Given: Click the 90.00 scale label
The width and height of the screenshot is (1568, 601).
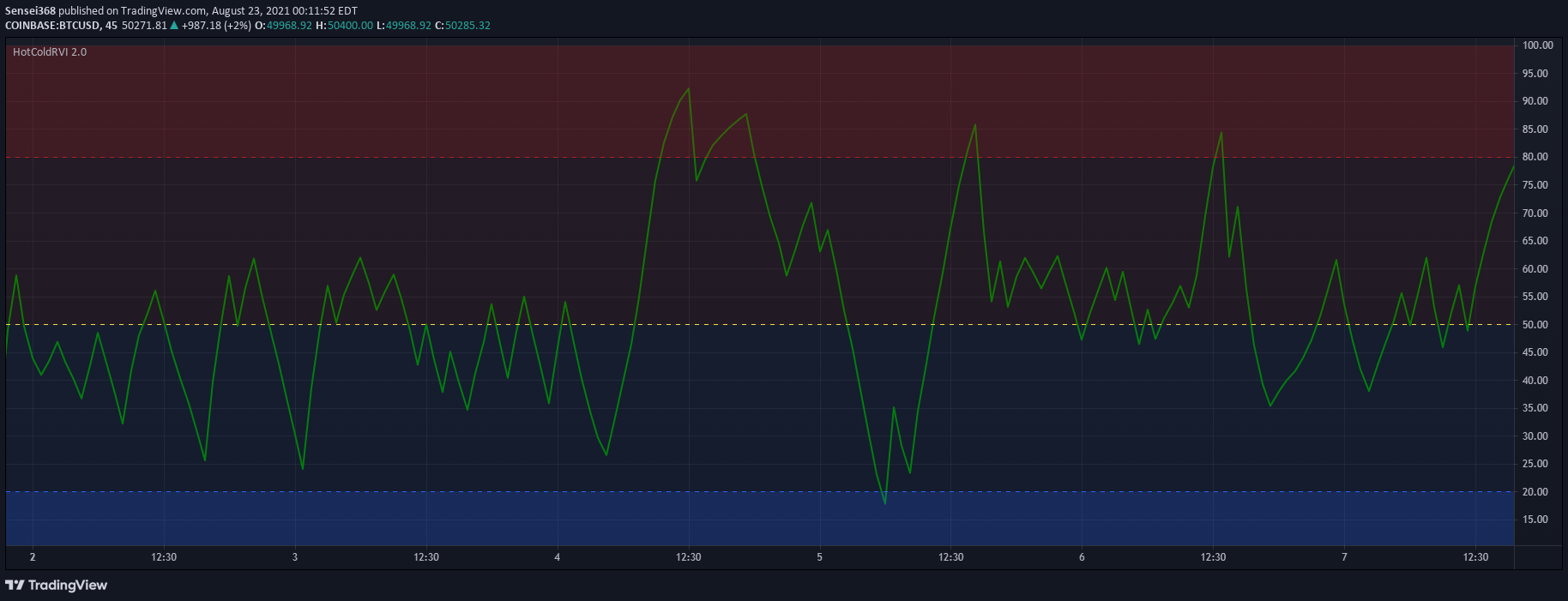Looking at the screenshot, I should (1535, 101).
